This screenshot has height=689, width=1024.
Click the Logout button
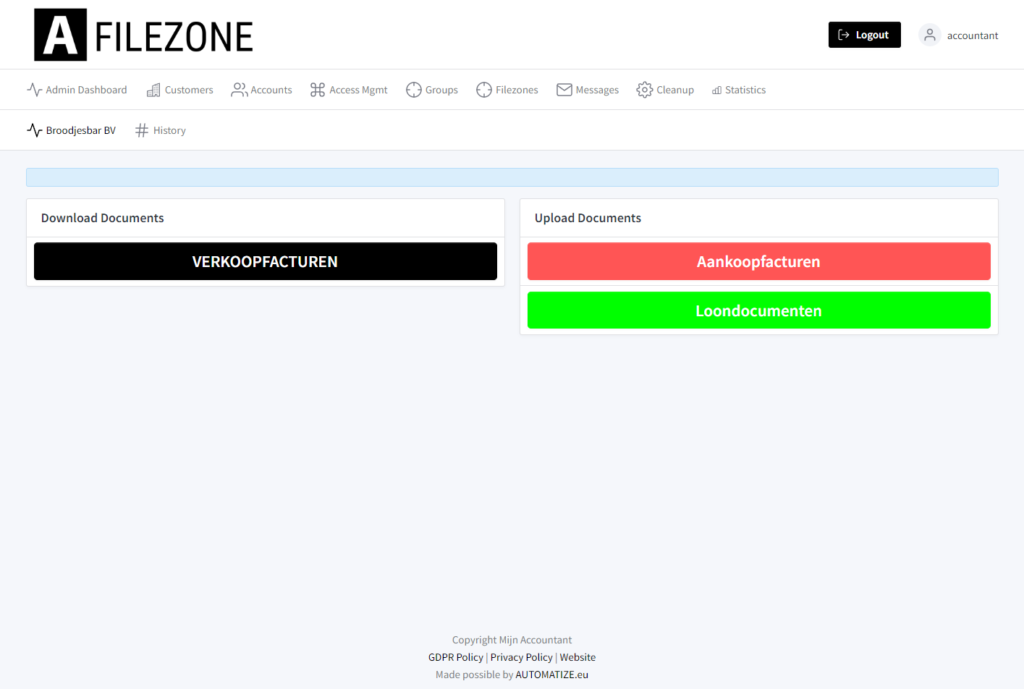pos(865,35)
